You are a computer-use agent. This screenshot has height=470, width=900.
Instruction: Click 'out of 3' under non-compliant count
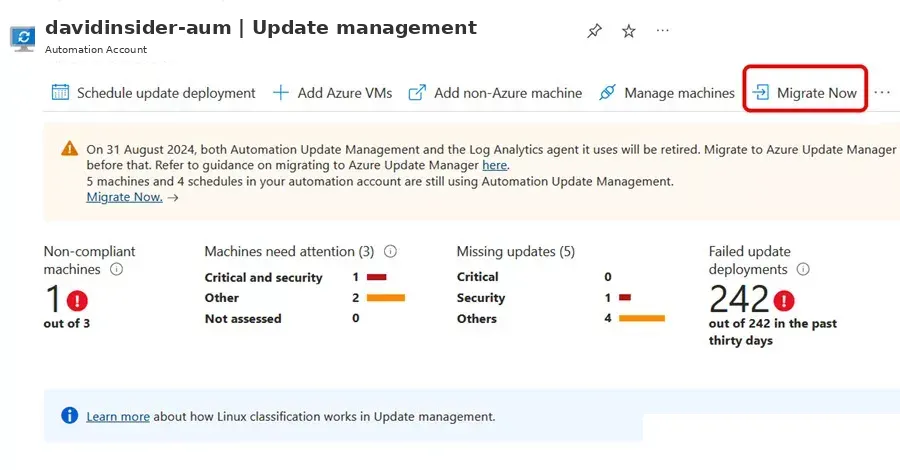[67, 324]
